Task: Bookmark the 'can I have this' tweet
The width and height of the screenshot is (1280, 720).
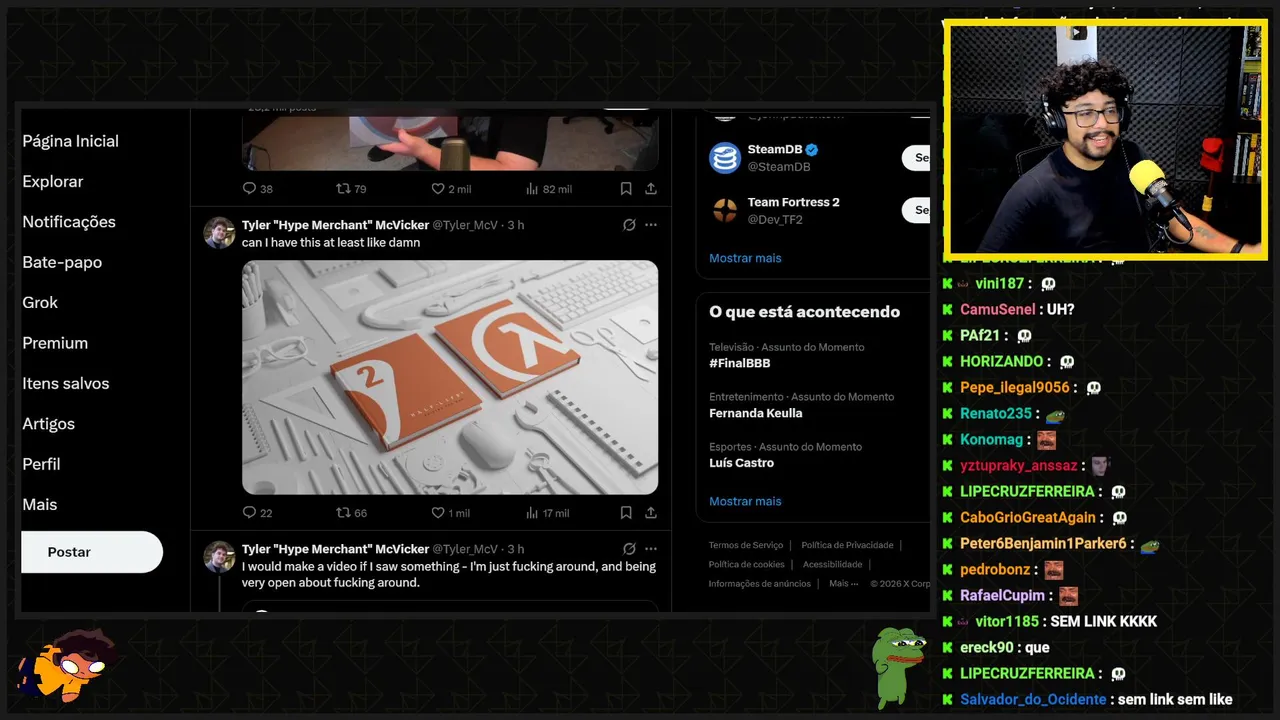Action: pyautogui.click(x=626, y=512)
